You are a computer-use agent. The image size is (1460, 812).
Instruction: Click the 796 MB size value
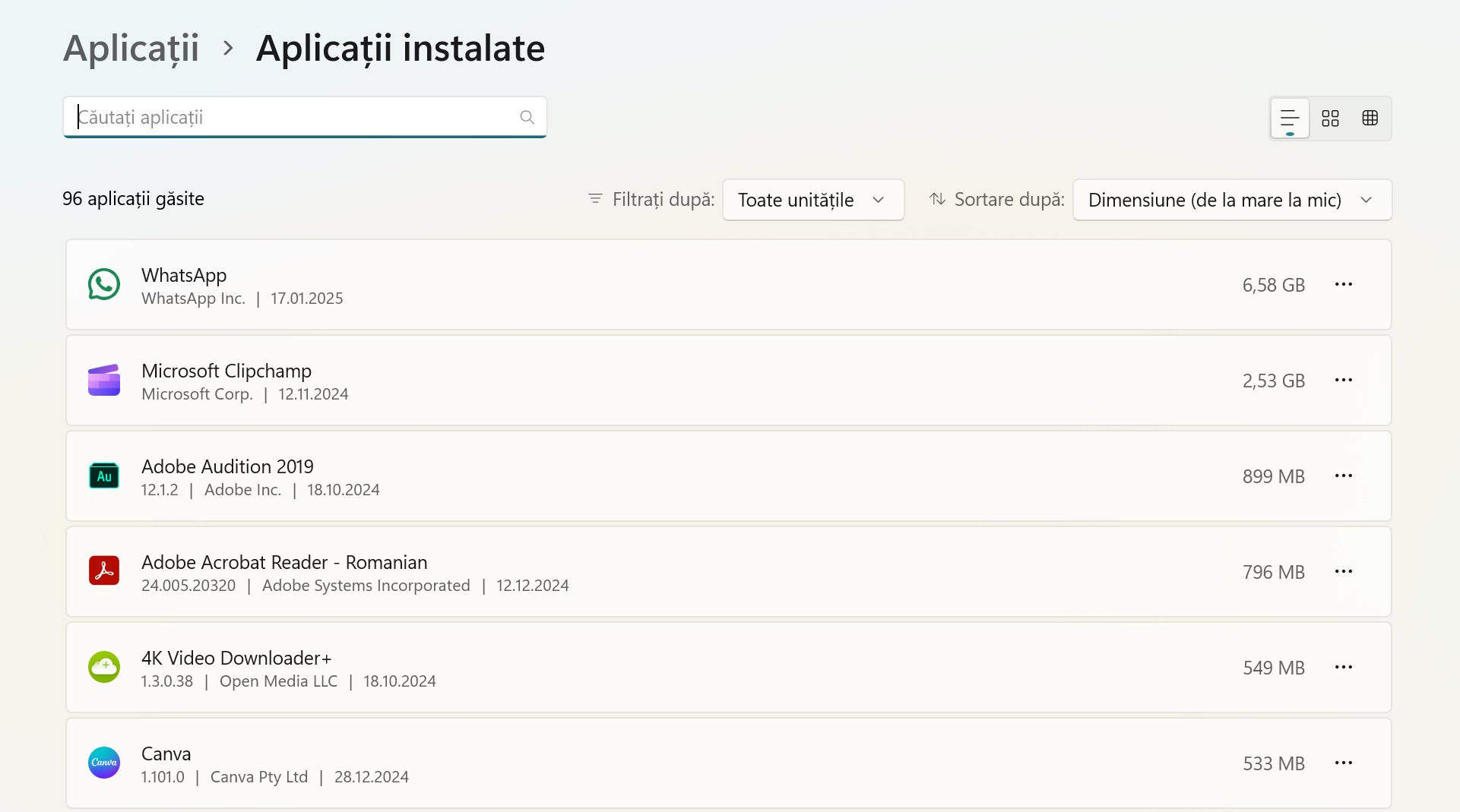(1274, 572)
